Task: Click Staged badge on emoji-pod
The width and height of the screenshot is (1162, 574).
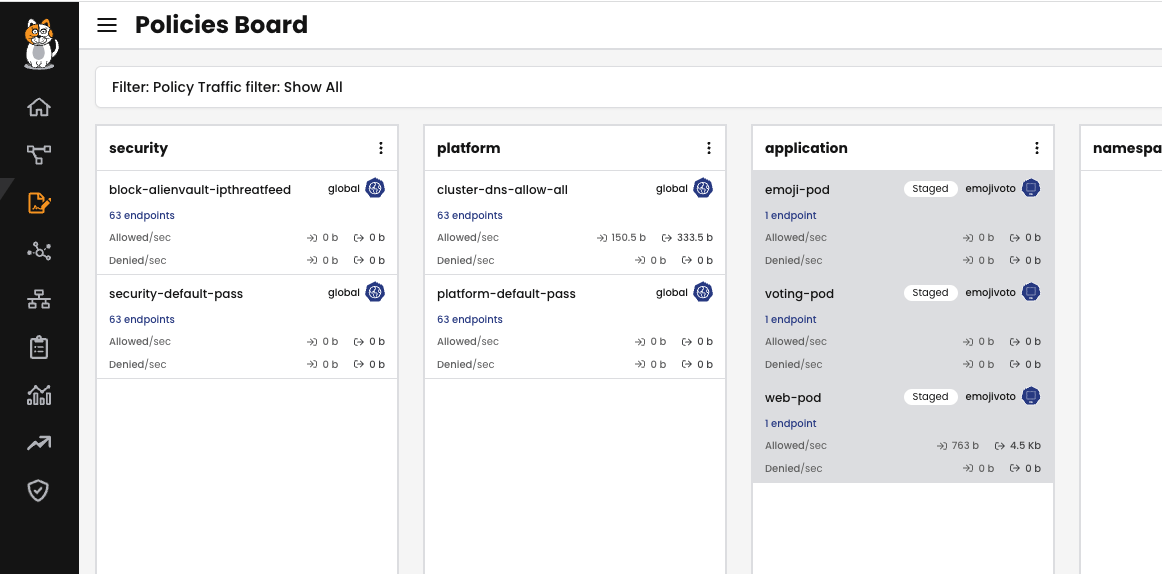Action: tap(931, 189)
